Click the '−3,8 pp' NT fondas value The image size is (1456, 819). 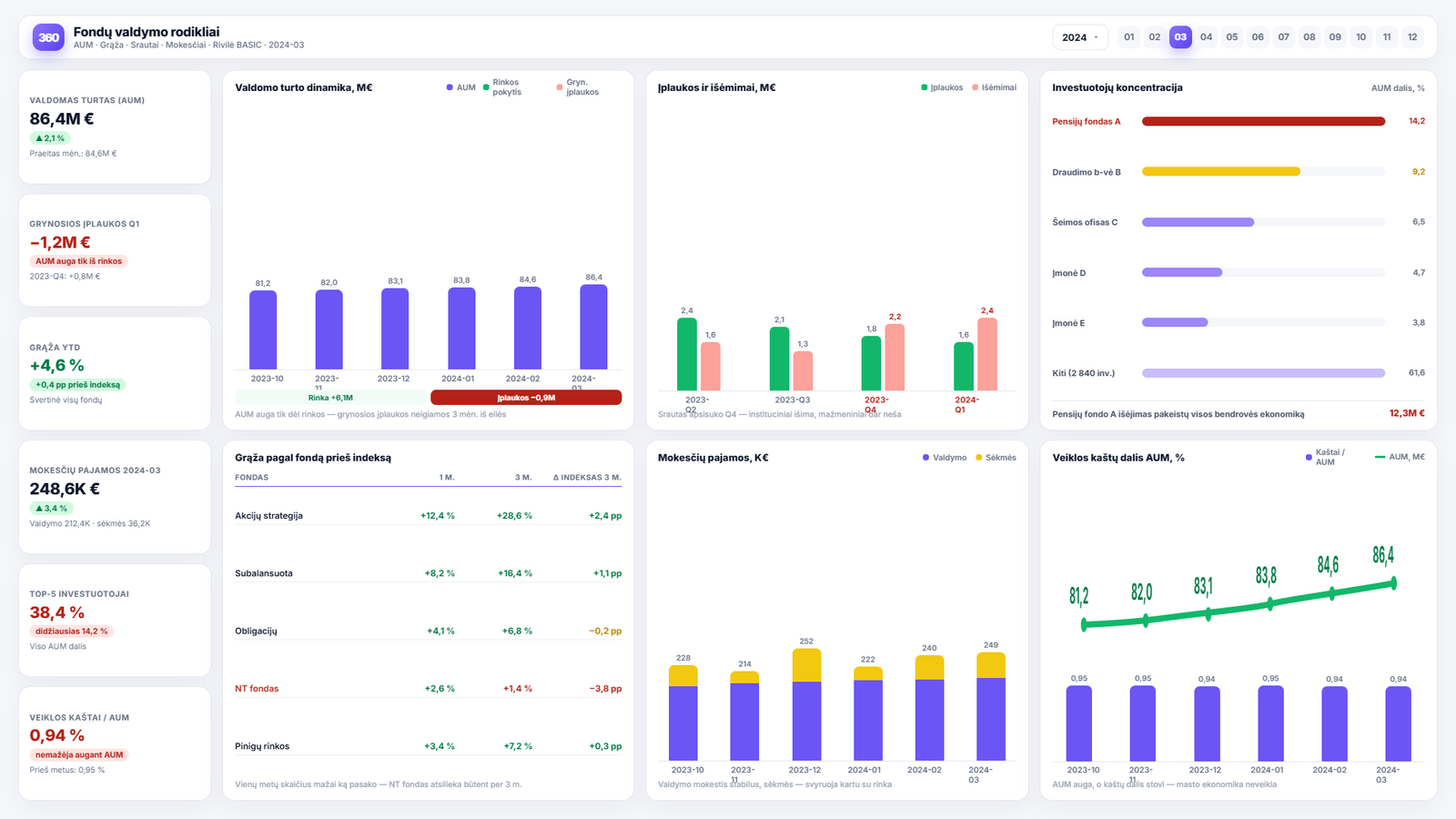click(x=605, y=689)
